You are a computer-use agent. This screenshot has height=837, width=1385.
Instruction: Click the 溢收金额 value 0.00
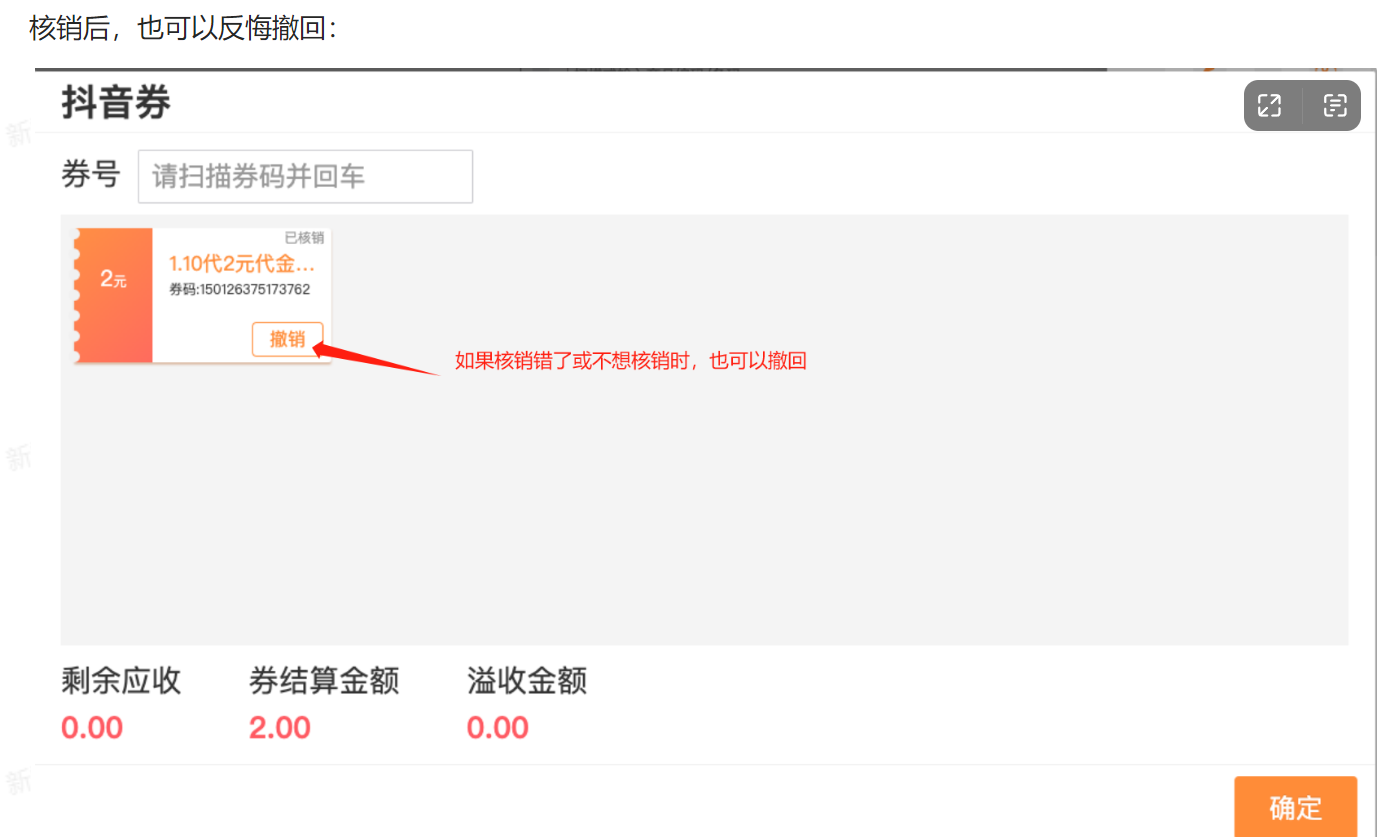coord(498,727)
